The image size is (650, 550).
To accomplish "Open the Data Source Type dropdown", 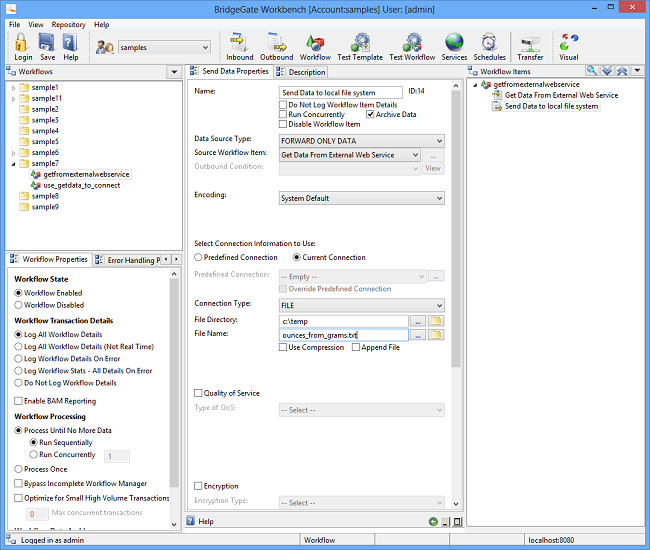I will point(361,140).
